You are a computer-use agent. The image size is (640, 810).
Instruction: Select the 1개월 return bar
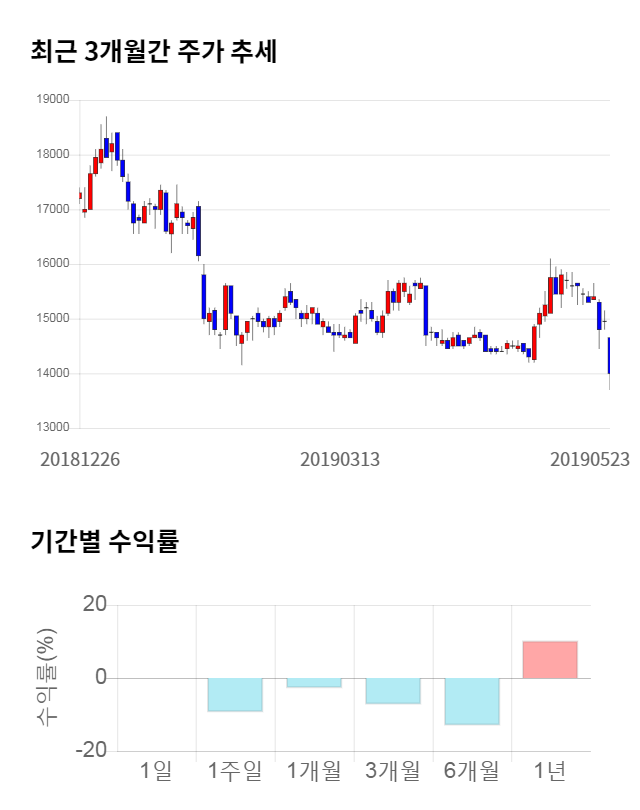tap(314, 683)
